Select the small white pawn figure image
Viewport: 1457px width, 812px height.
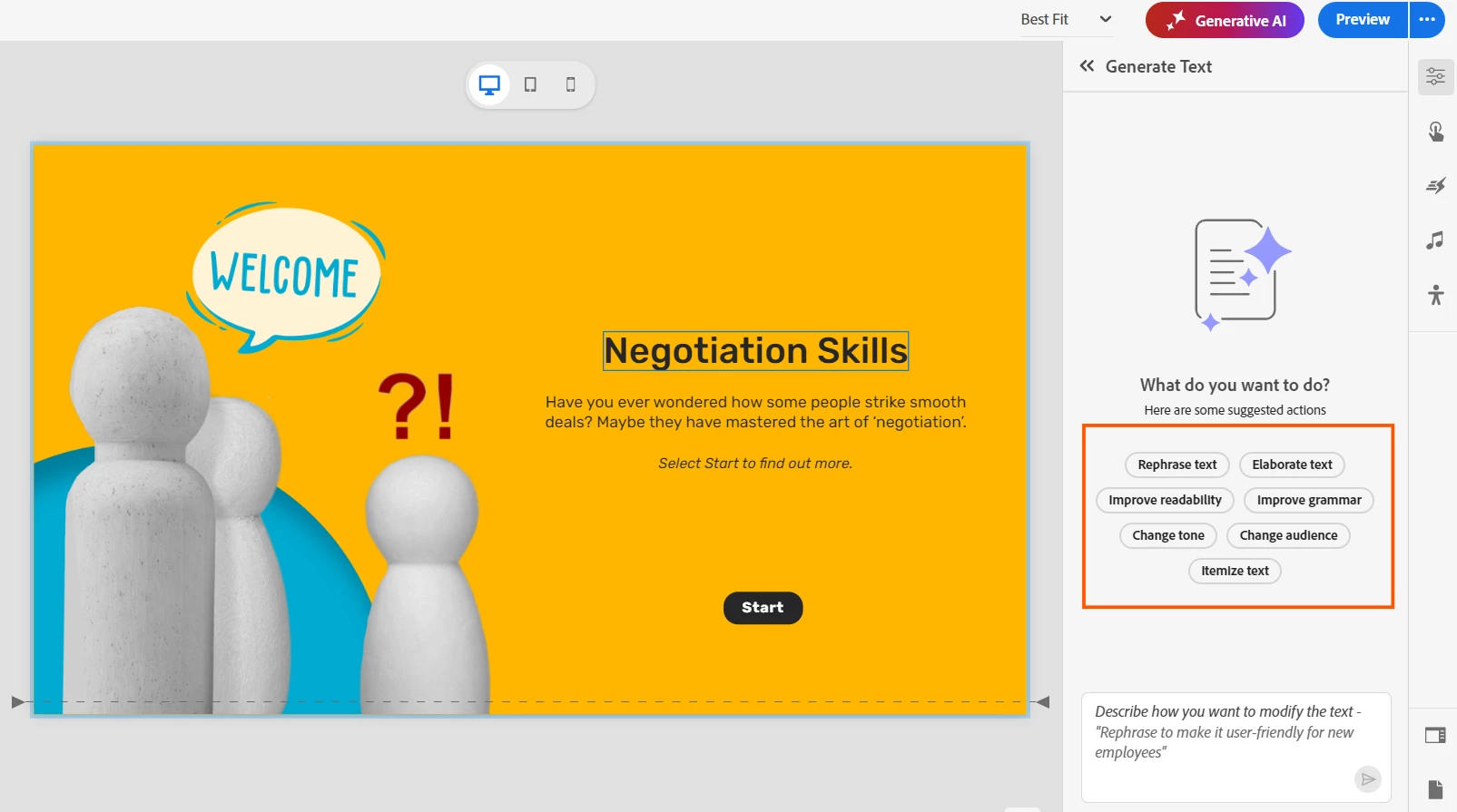pos(423,585)
